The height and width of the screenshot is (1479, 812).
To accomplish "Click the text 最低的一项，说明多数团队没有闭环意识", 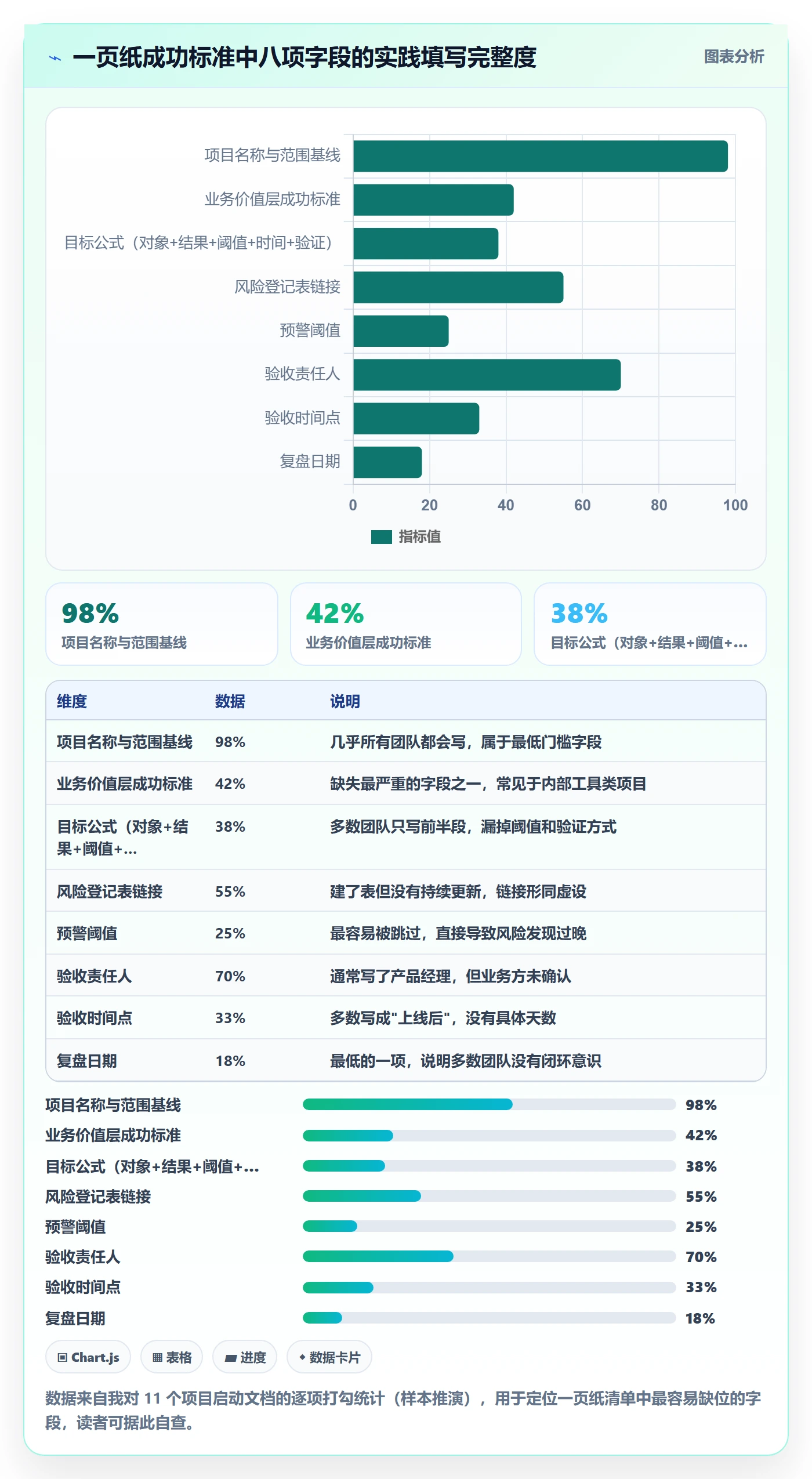I will 466,1061.
